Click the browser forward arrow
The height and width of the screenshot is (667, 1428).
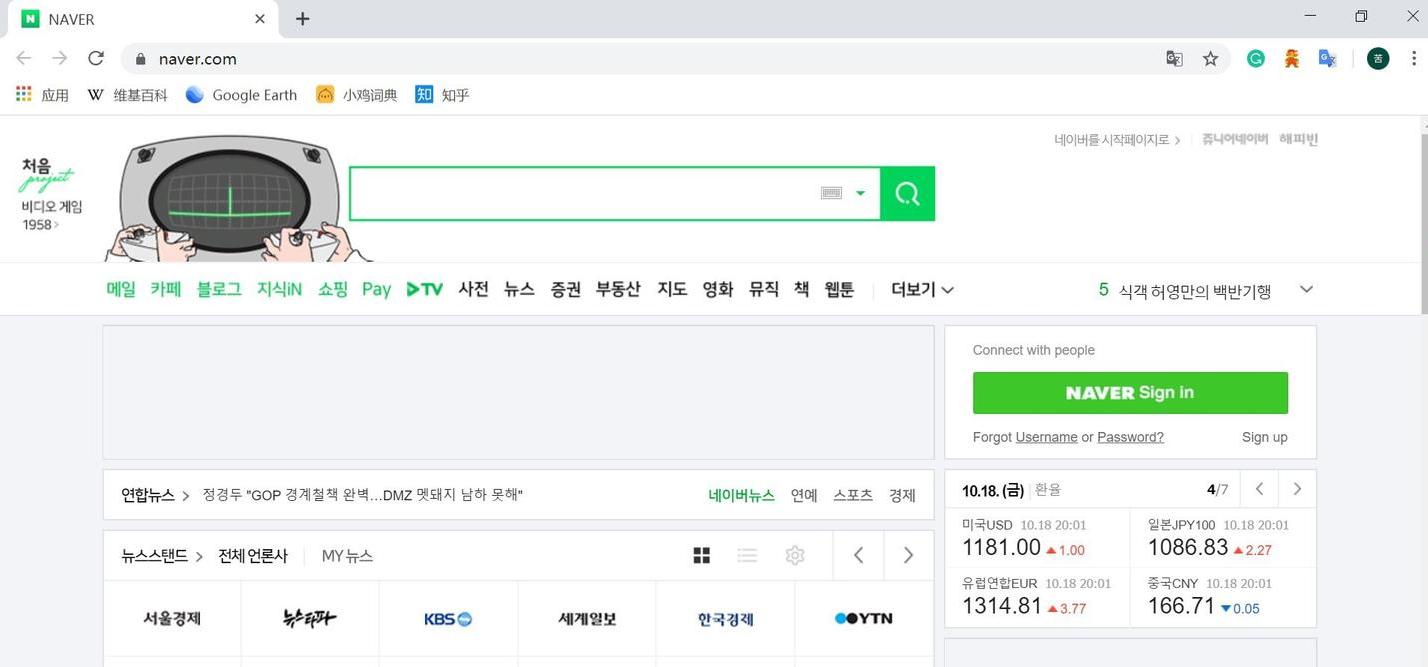pyautogui.click(x=60, y=58)
